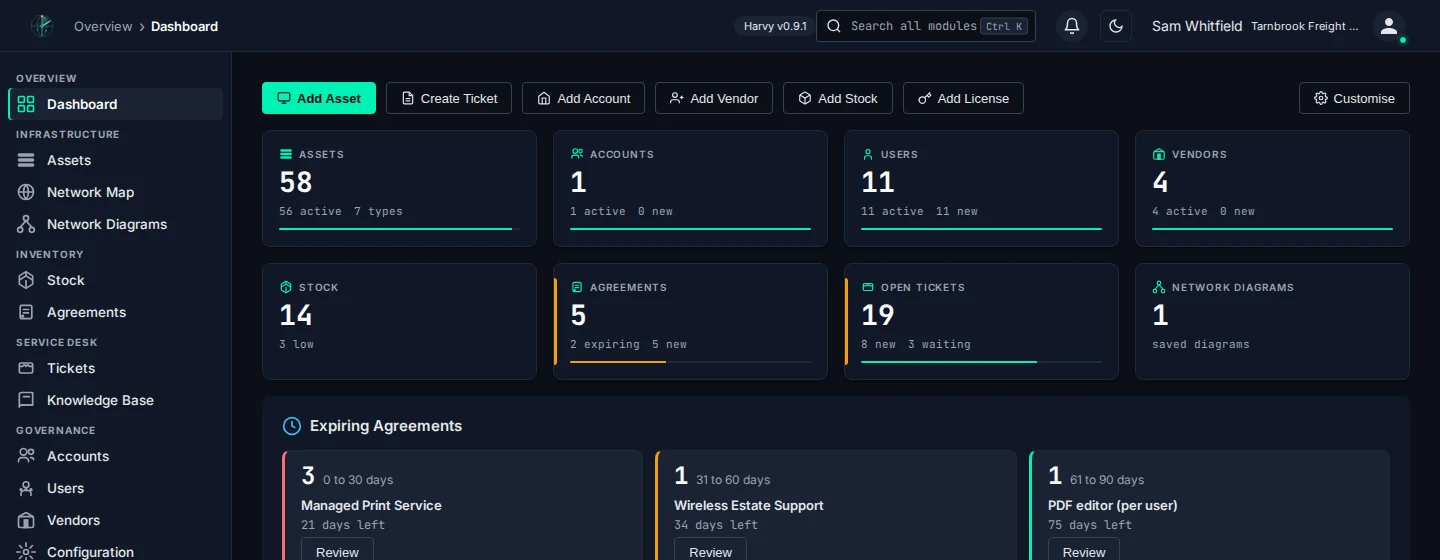Click the Overview breadcrumb link

tap(103, 26)
